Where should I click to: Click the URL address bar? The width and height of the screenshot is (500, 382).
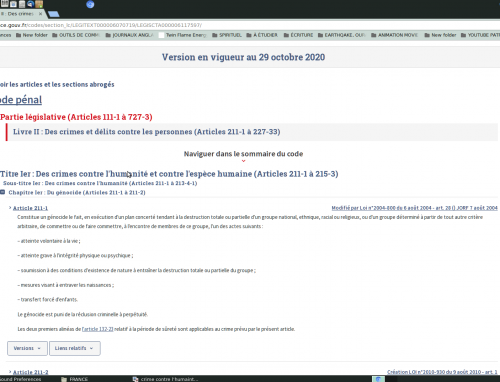(x=250, y=25)
